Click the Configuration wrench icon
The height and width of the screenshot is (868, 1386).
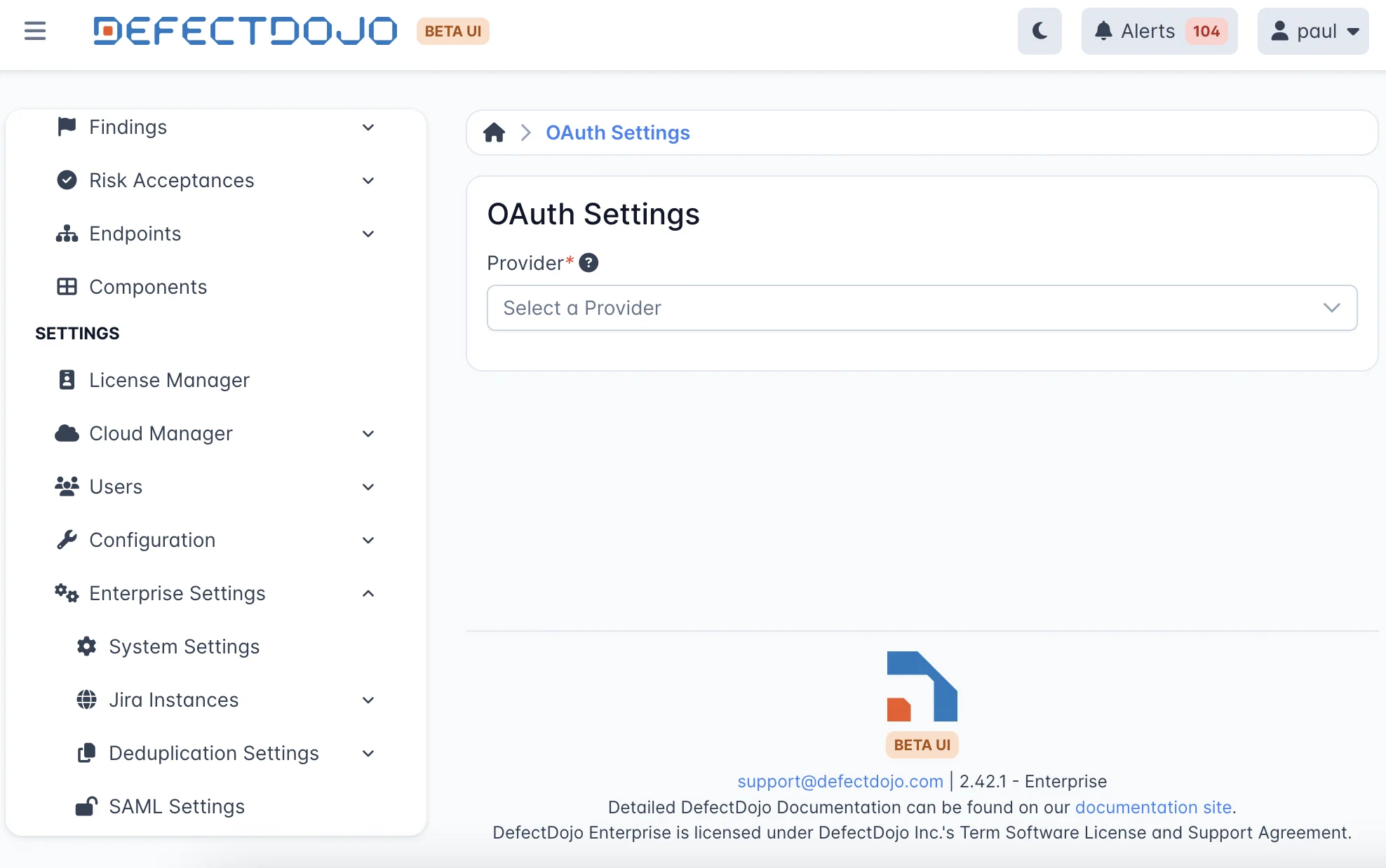point(67,540)
